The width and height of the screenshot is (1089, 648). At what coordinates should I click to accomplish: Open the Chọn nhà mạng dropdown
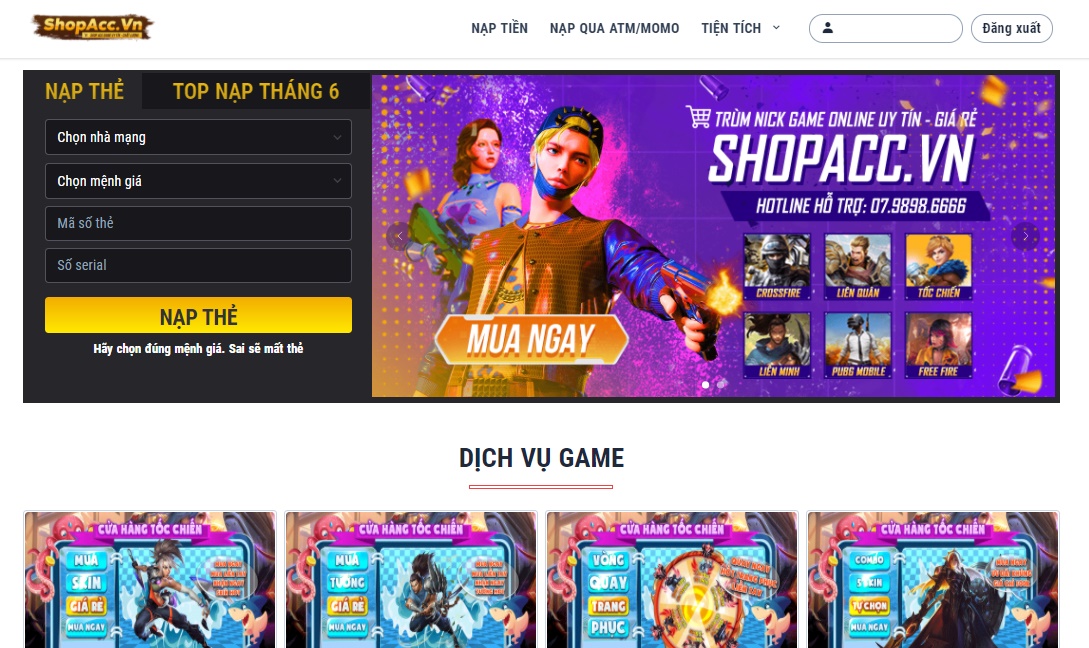(198, 137)
